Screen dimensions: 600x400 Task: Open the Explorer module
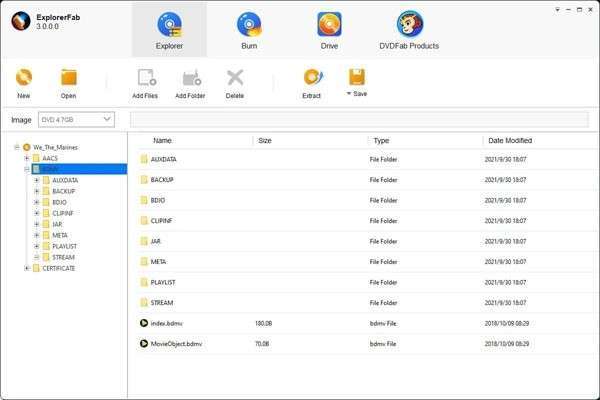[169, 30]
